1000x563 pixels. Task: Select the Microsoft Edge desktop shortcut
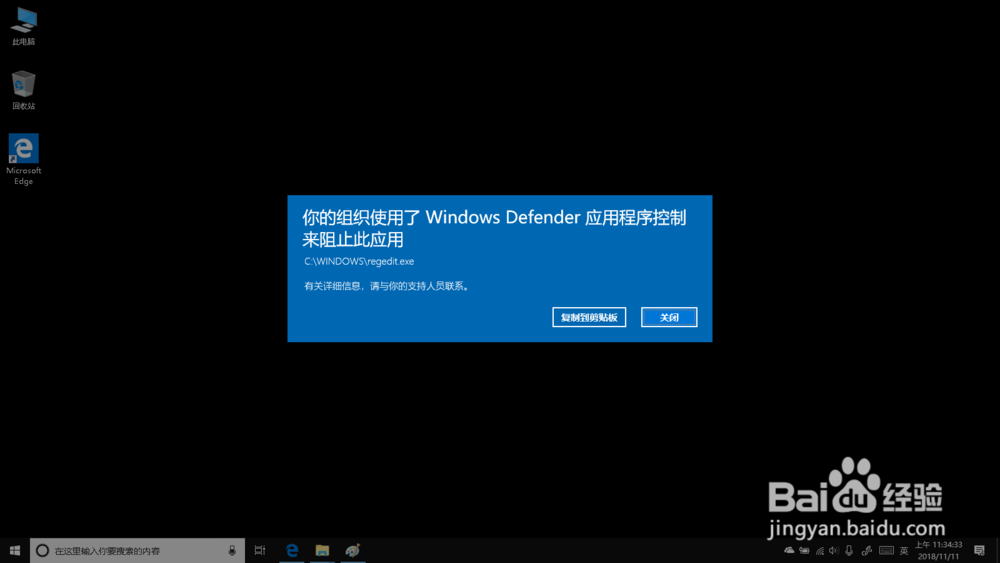(24, 159)
